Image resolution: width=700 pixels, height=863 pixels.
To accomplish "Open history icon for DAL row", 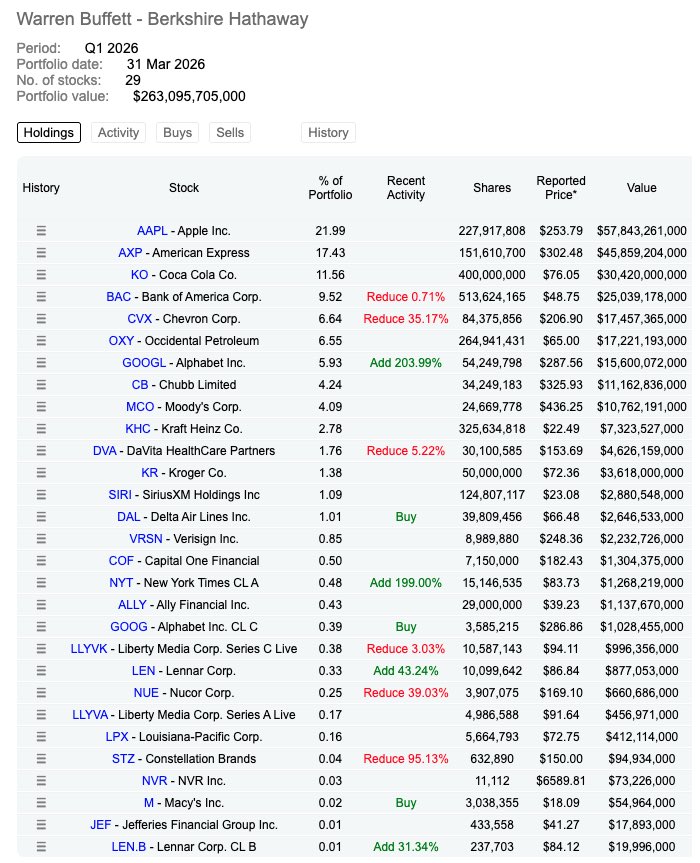I will [x=41, y=517].
